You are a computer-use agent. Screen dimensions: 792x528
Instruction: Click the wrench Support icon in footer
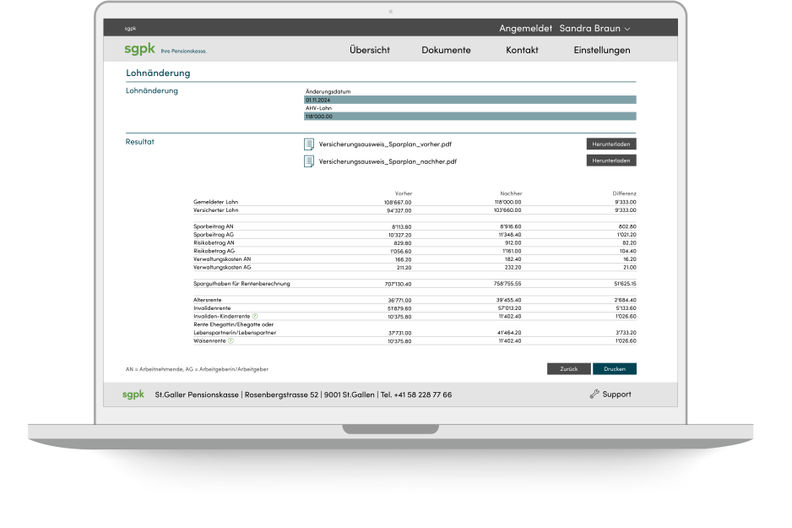point(594,394)
